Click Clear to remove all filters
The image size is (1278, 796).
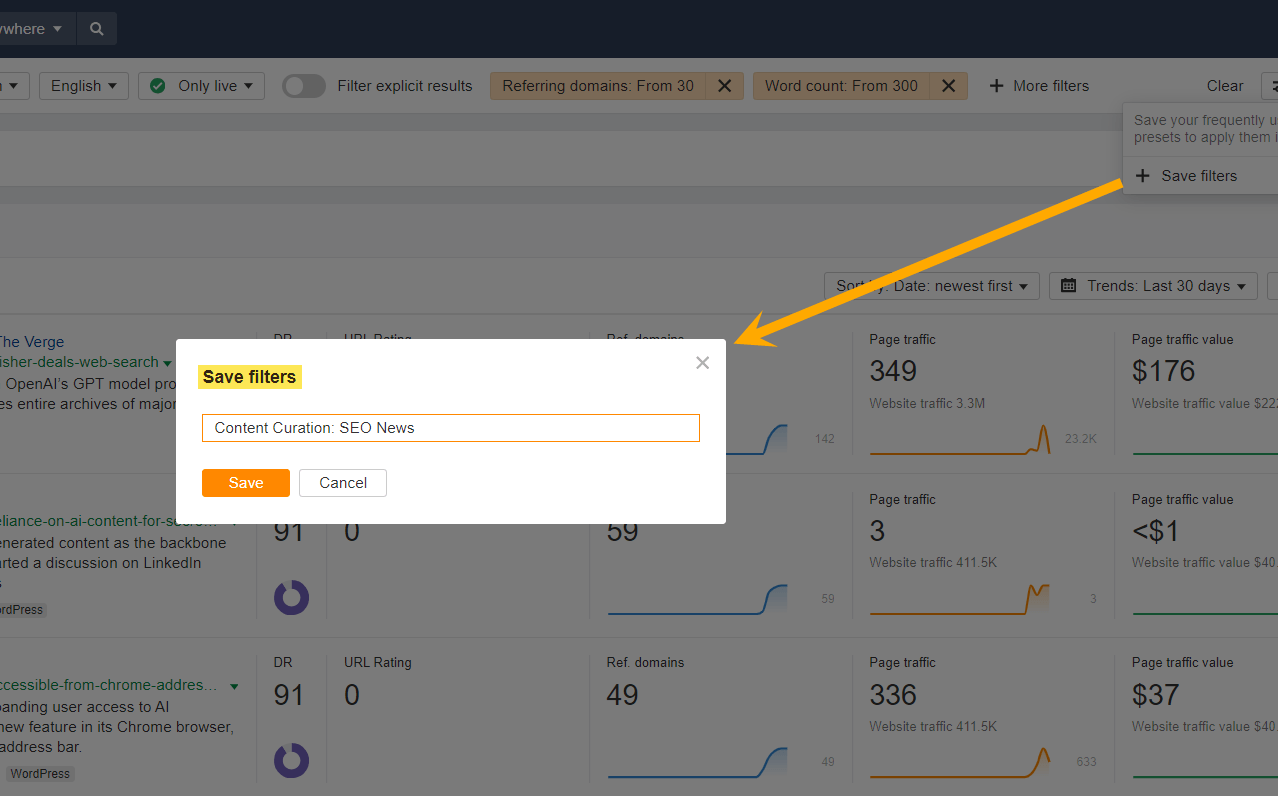point(1224,86)
